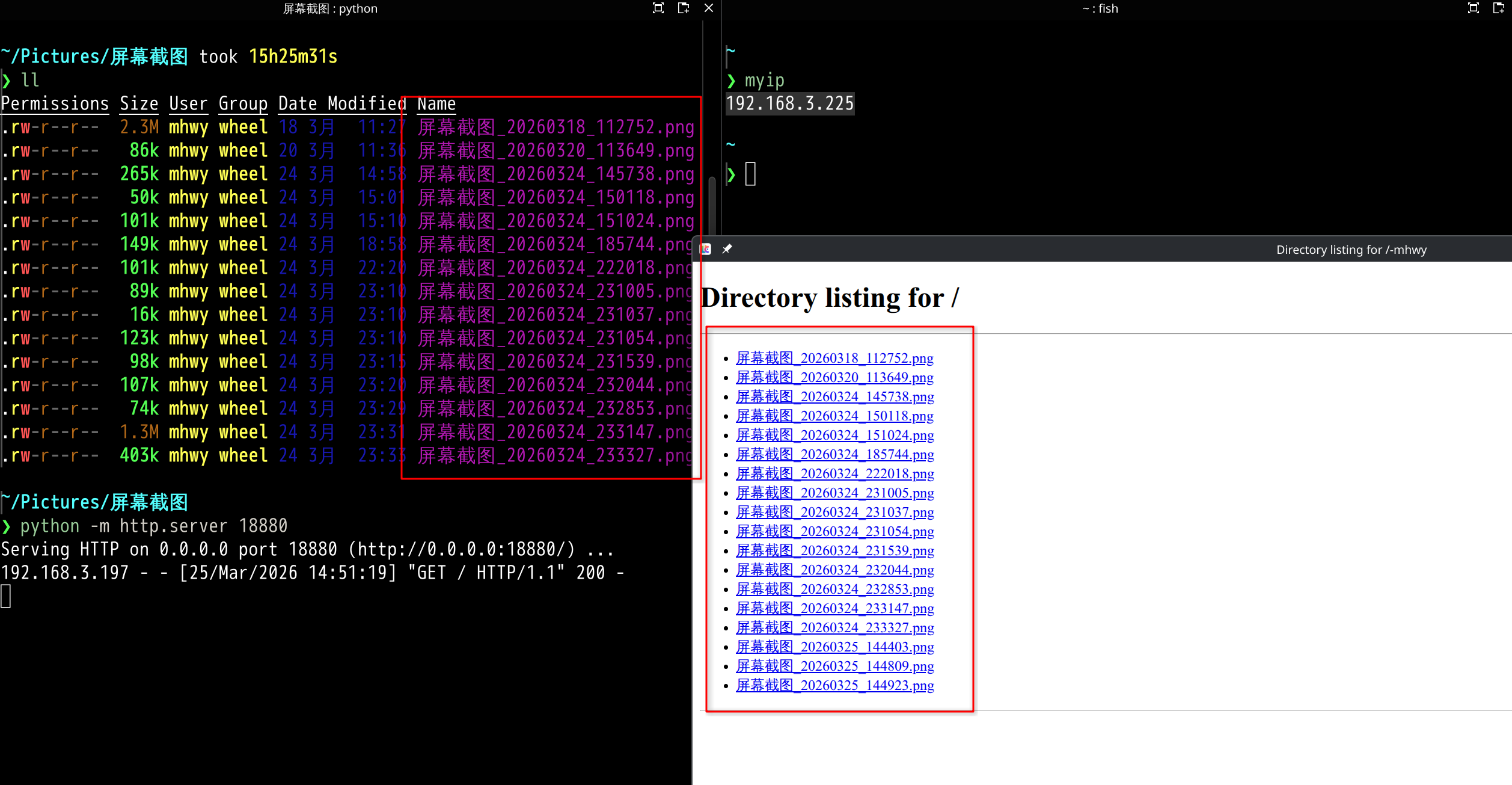Click the took 15h25m31s prompt text
The width and height of the screenshot is (1512, 785).
(268, 57)
